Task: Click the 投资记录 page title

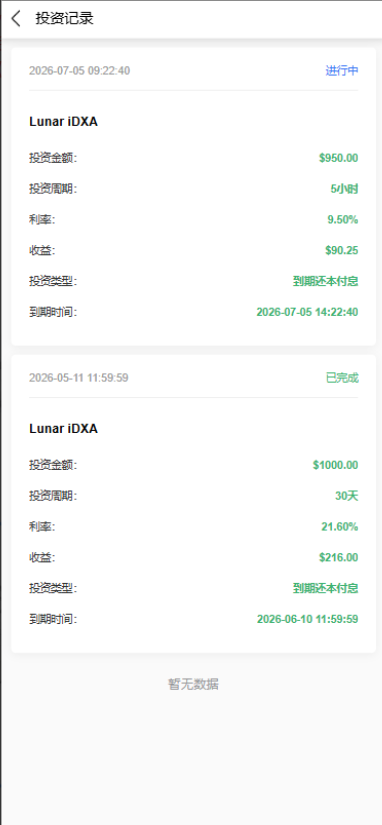Action: tap(65, 19)
